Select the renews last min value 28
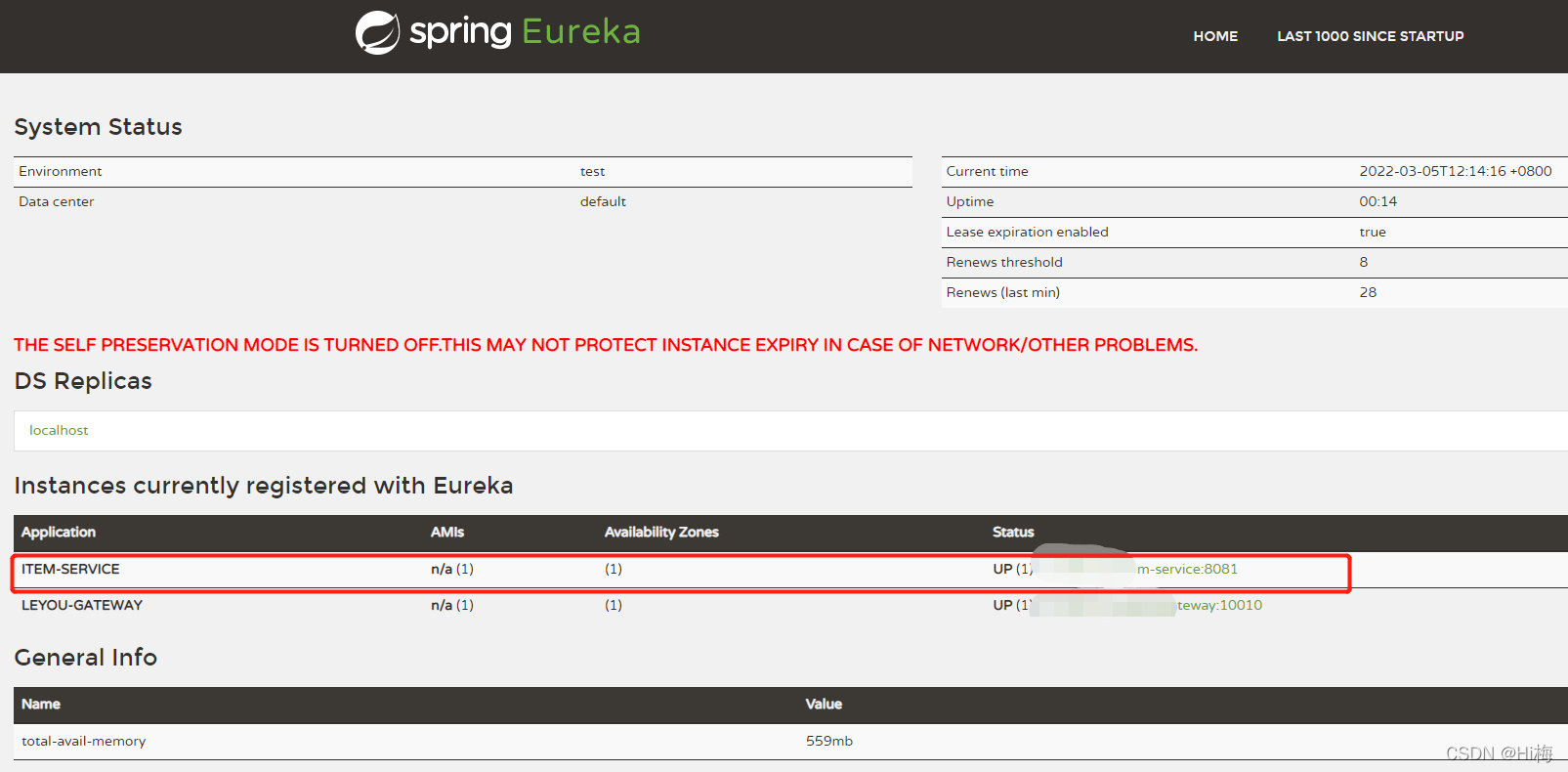Viewport: 1568px width, 772px height. (1368, 292)
